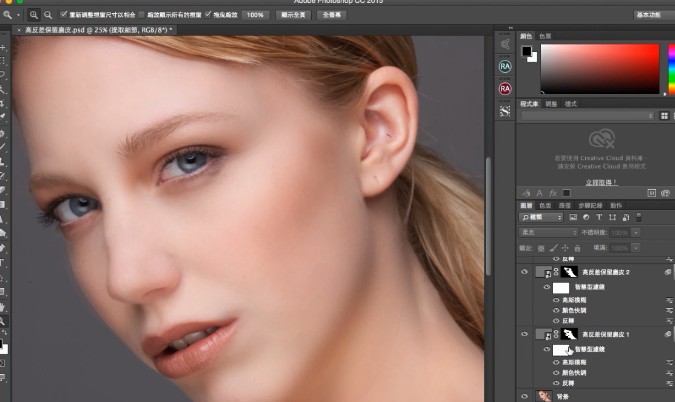Enable 縮放顯示所有的視窗 checkbox
The height and width of the screenshot is (402, 675).
pos(142,15)
